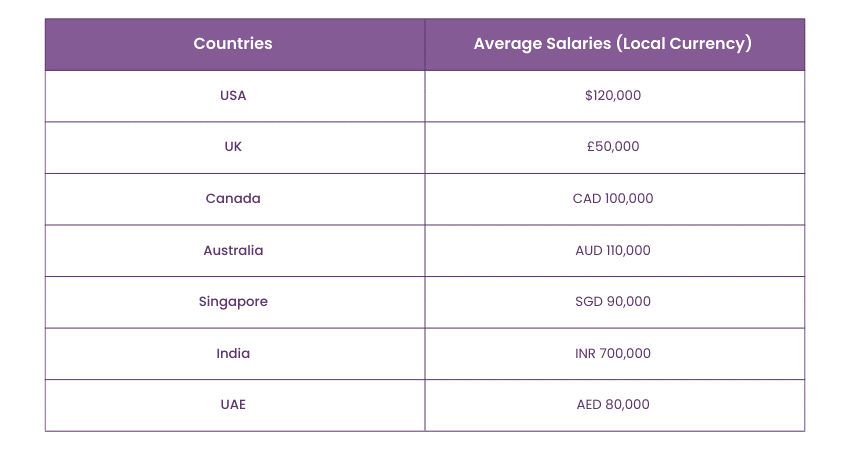Click the Average Salaries (Local Currency) header
This screenshot has width=850, height=450.
point(613,44)
